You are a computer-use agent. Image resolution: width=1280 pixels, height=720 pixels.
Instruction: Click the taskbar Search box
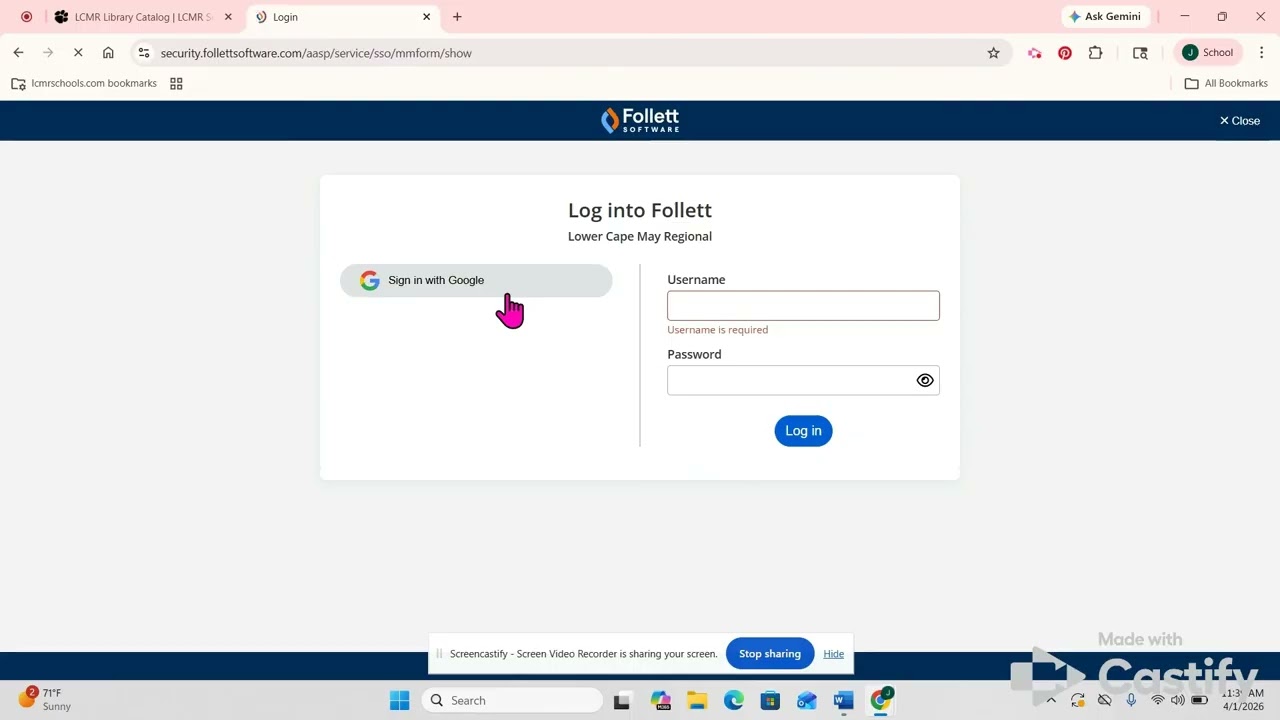click(x=512, y=700)
